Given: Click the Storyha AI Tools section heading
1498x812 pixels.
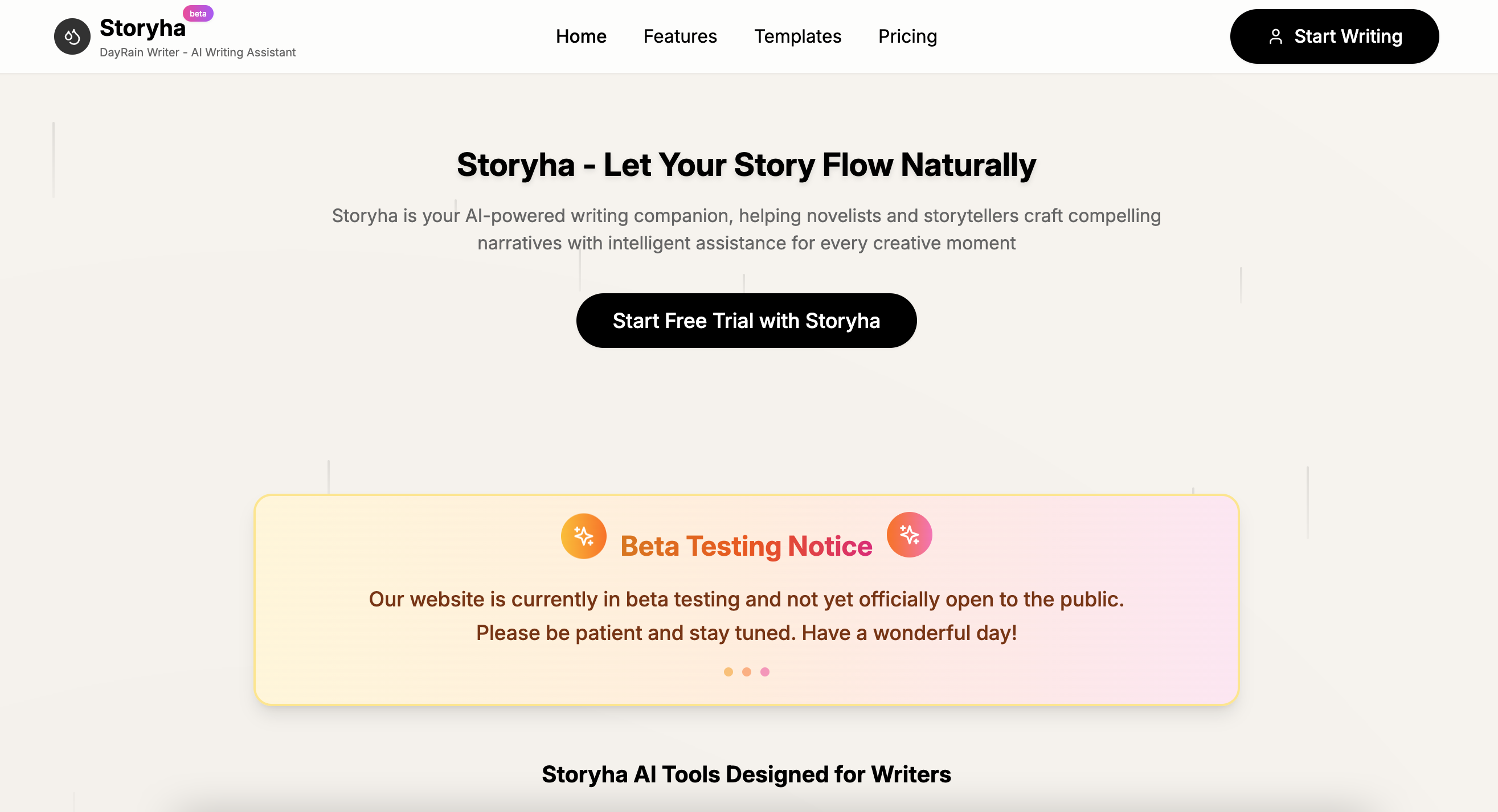Looking at the screenshot, I should (746, 774).
